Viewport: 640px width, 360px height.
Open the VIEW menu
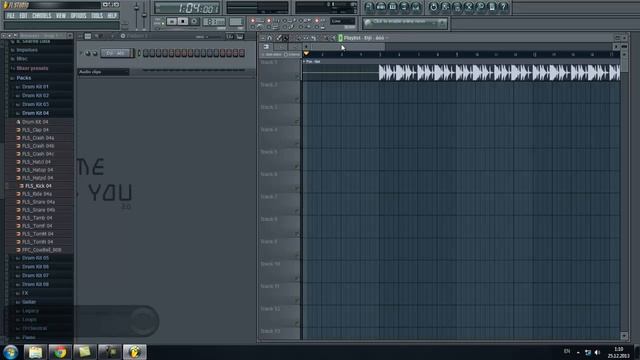pyautogui.click(x=61, y=16)
